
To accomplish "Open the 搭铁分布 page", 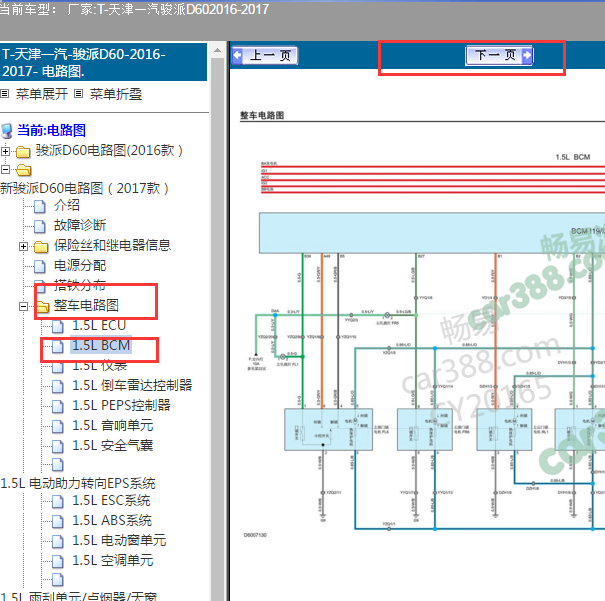I will 80,285.
